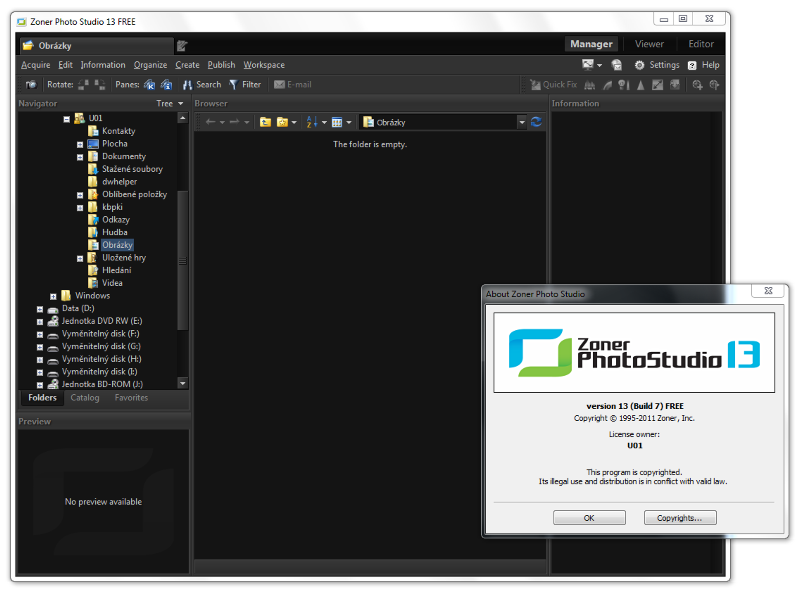Expand the Windows folder node
The height and width of the screenshot is (592, 800).
53,297
